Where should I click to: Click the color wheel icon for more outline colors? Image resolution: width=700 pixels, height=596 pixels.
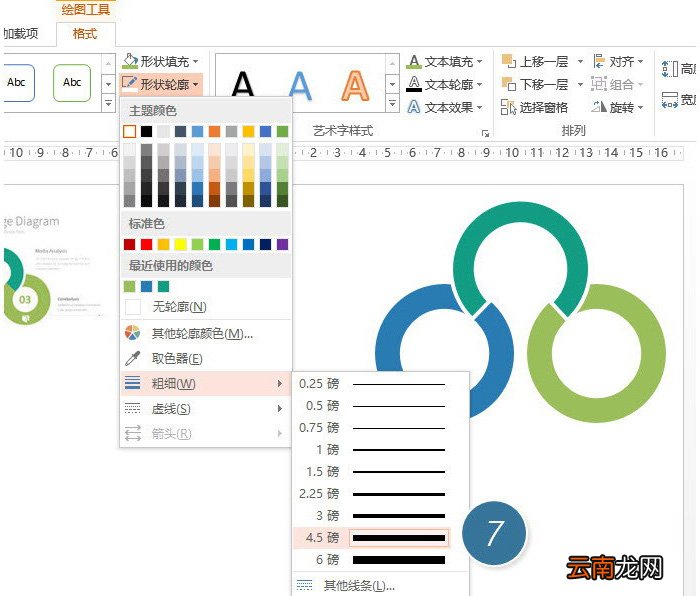pyautogui.click(x=132, y=333)
